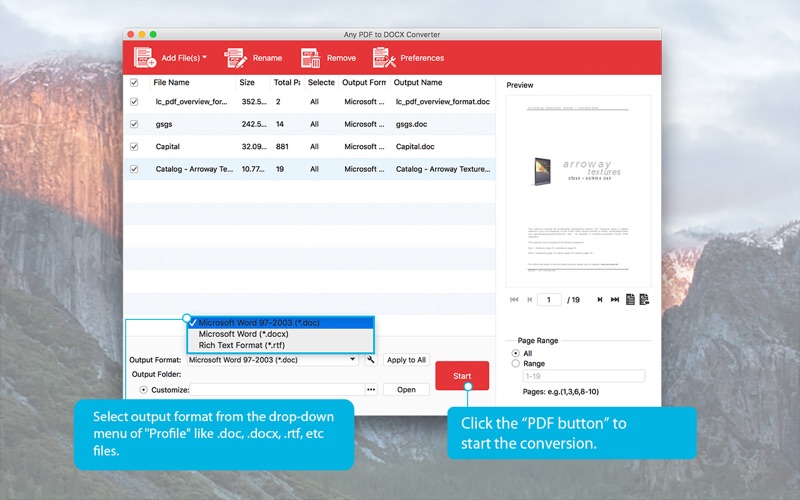This screenshot has height=500, width=800.
Task: Open the Add File(s) dropdown arrow
Action: (x=205, y=57)
